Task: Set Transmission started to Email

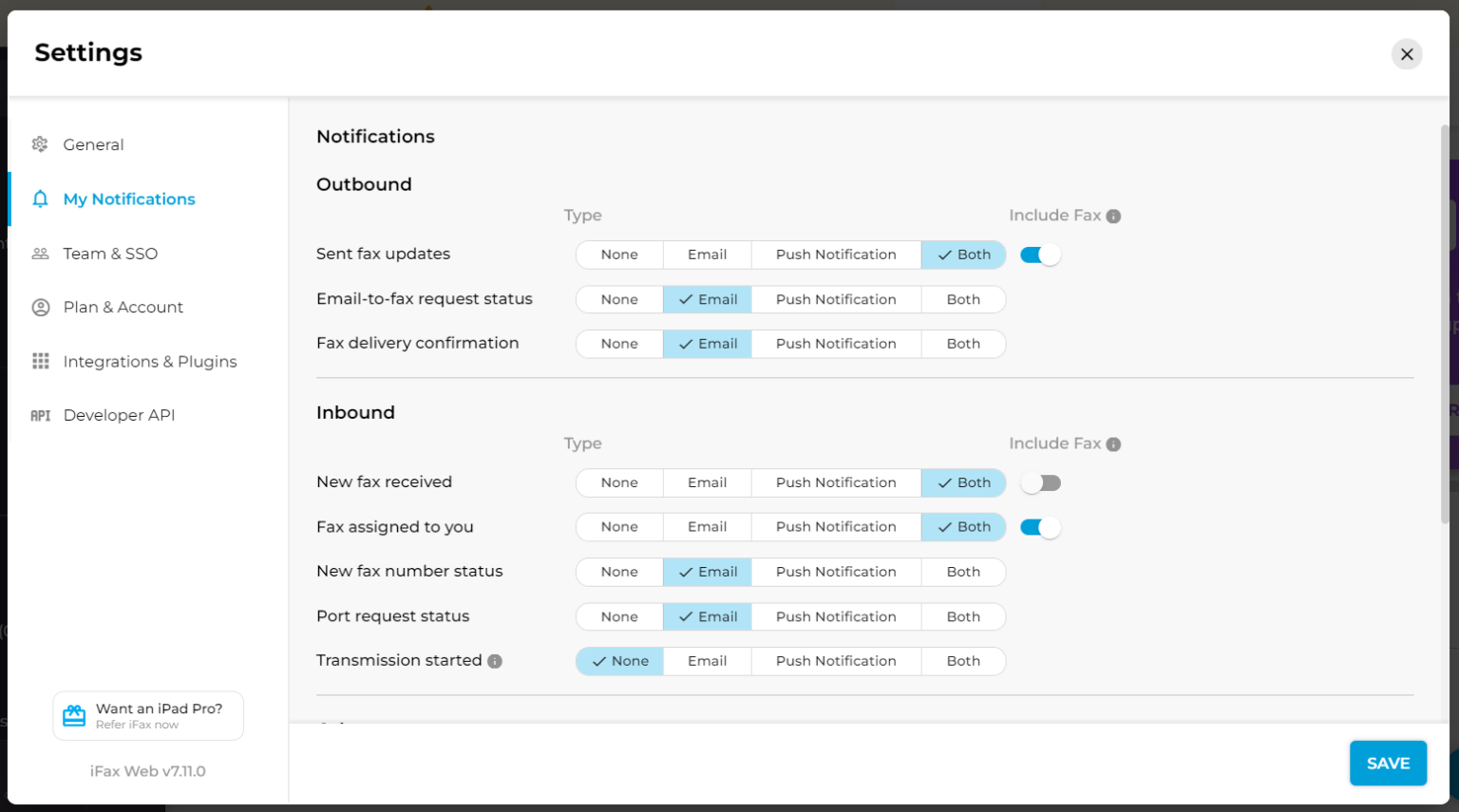Action: (707, 661)
